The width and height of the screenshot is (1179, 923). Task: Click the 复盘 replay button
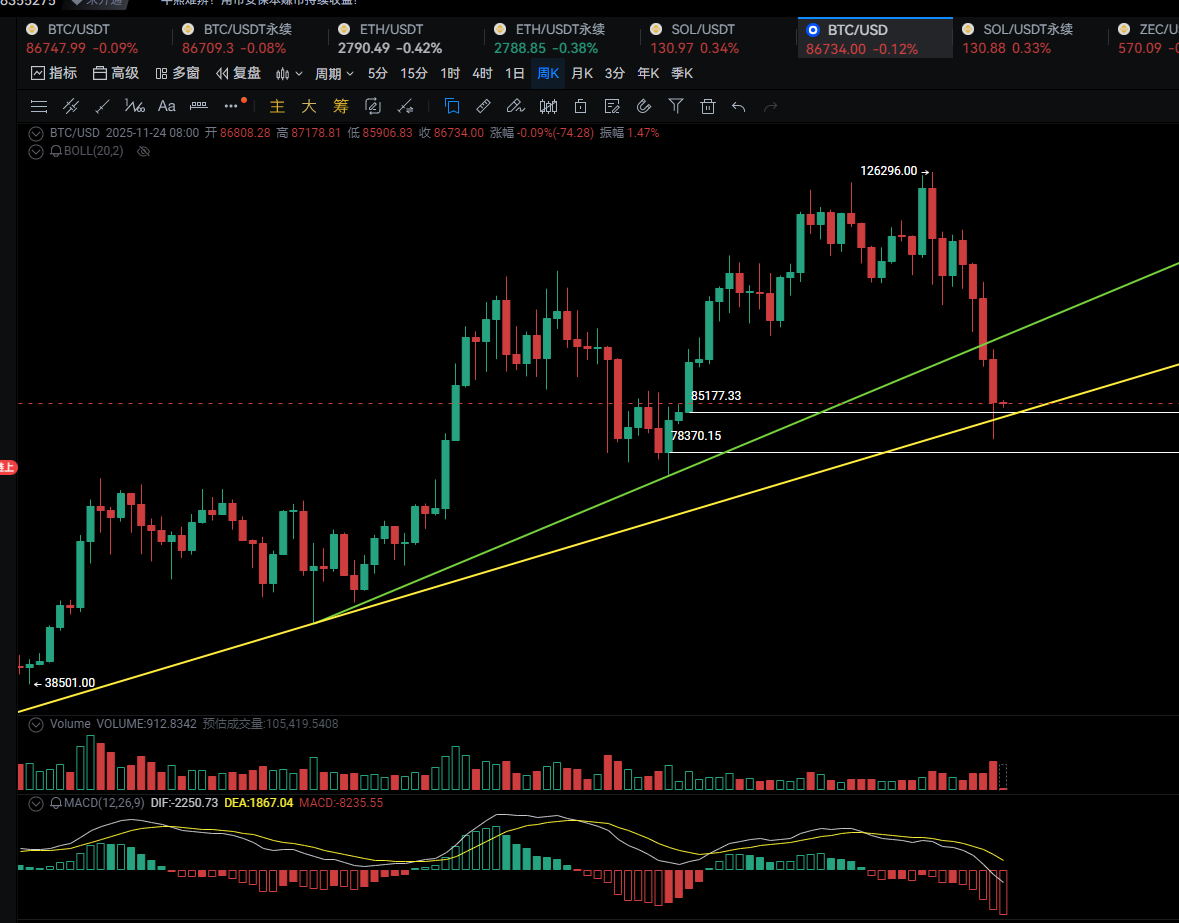coord(238,73)
